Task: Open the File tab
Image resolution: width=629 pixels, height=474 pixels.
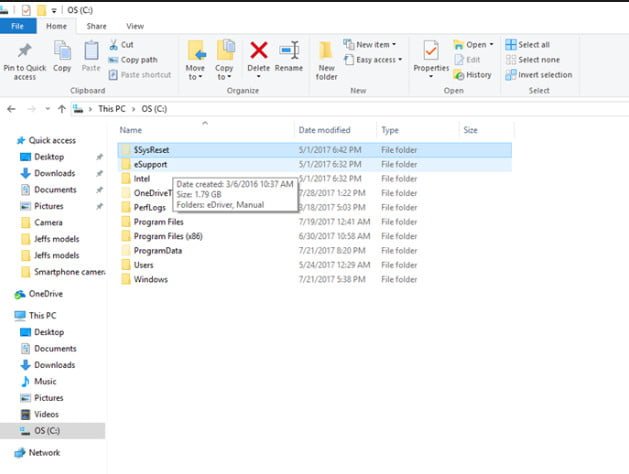Action: click(x=18, y=26)
